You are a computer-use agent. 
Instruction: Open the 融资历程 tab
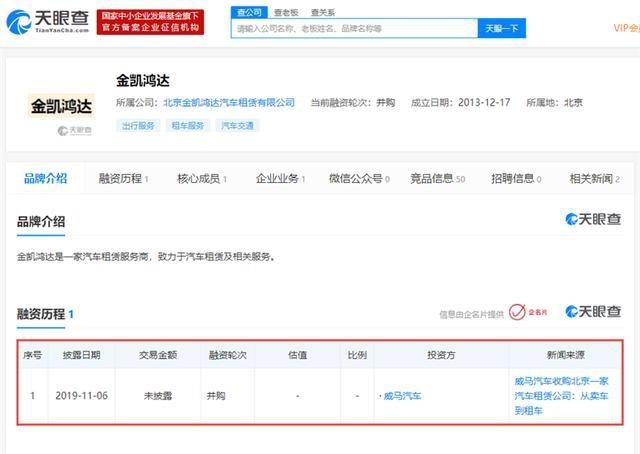[123, 178]
